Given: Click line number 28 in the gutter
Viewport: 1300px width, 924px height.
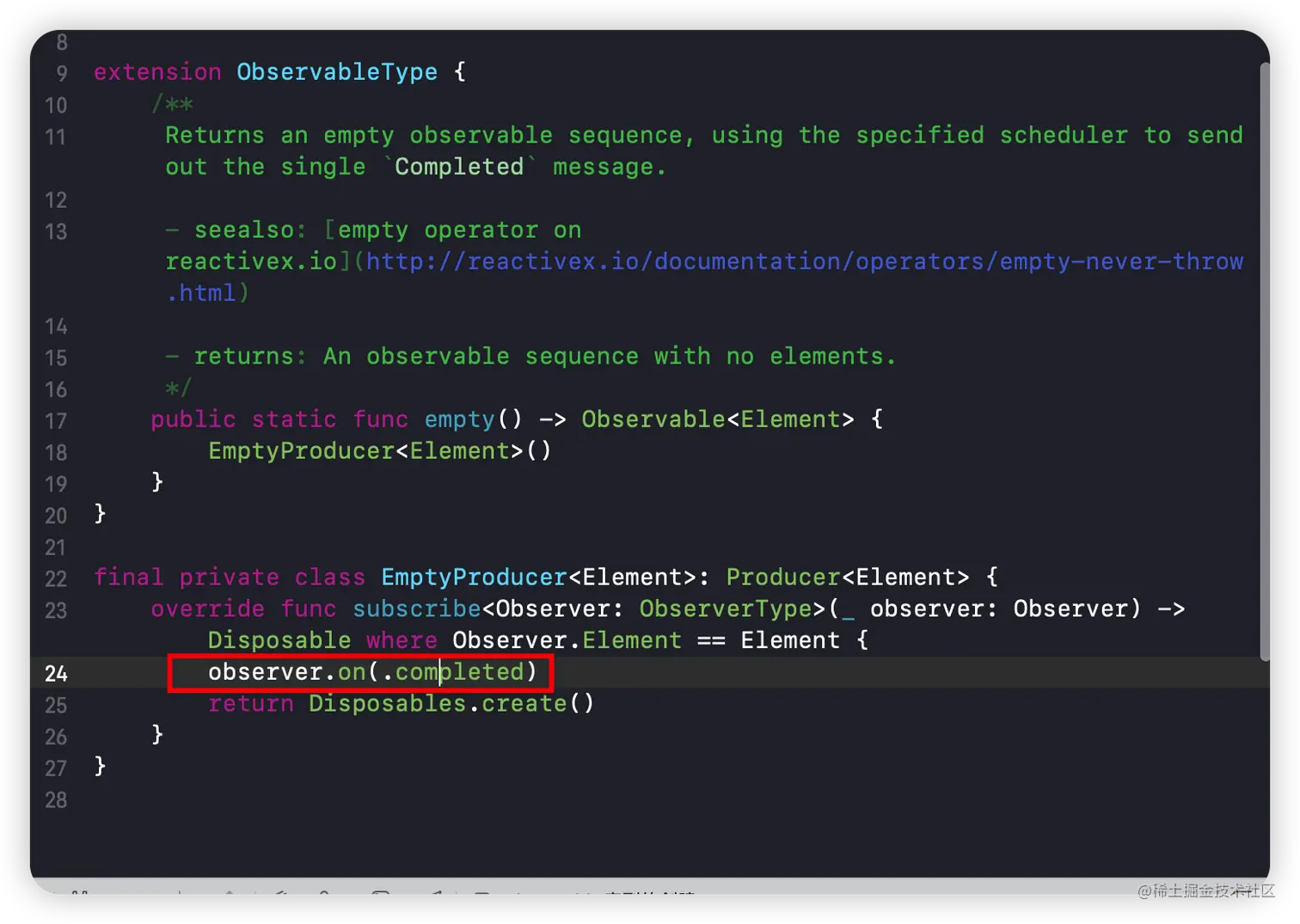Looking at the screenshot, I should coord(56,800).
